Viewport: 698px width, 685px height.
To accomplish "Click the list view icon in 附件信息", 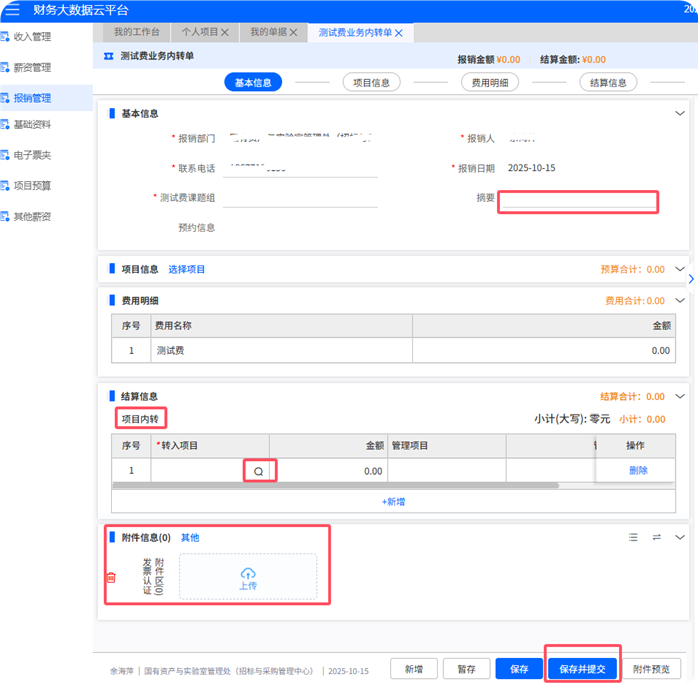I will tap(633, 537).
